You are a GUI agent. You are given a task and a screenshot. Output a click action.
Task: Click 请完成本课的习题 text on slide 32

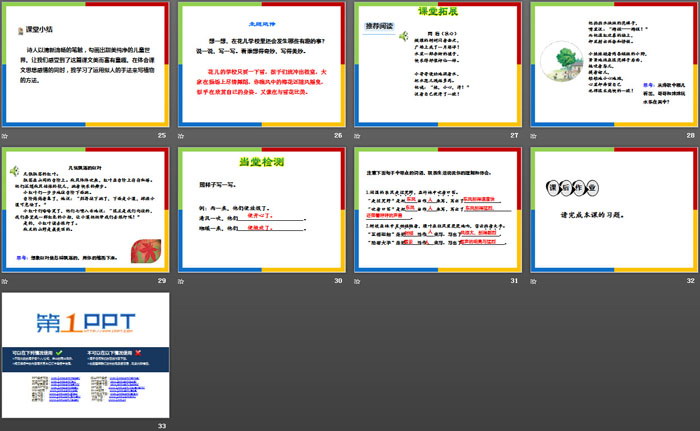tap(592, 215)
